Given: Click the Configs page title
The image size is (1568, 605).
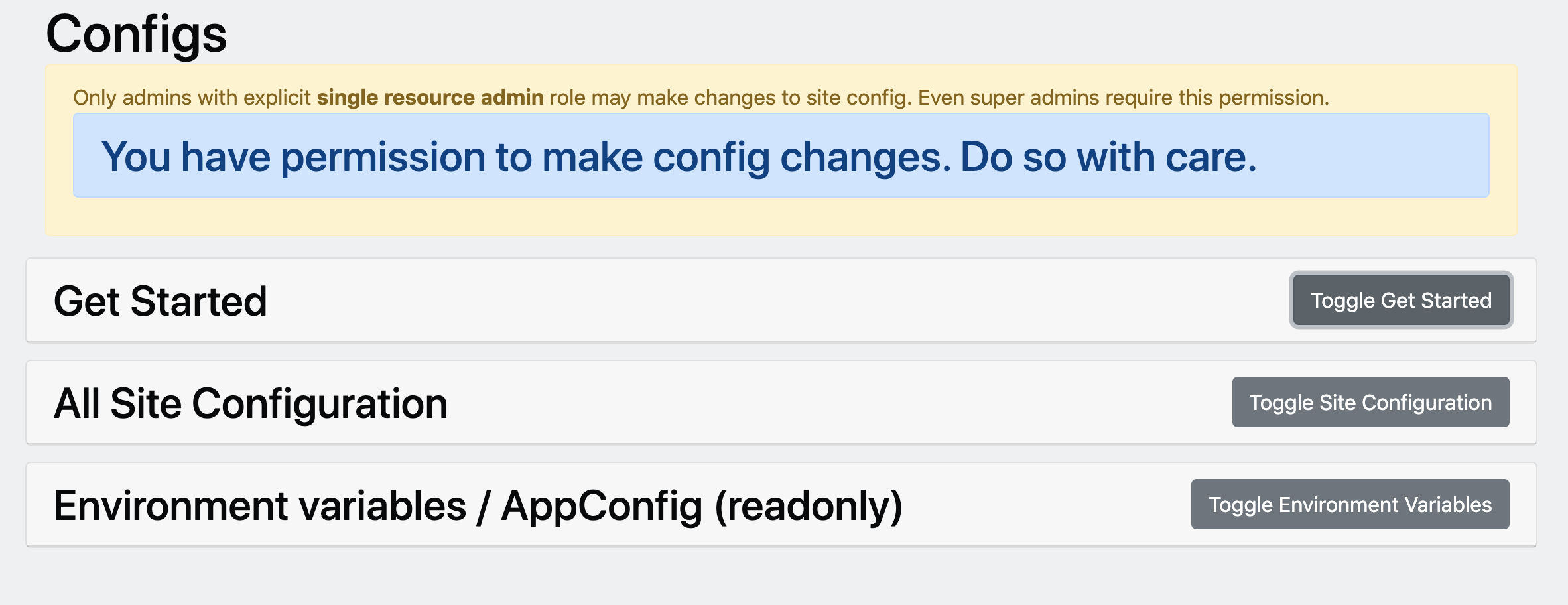Looking at the screenshot, I should click(x=136, y=34).
